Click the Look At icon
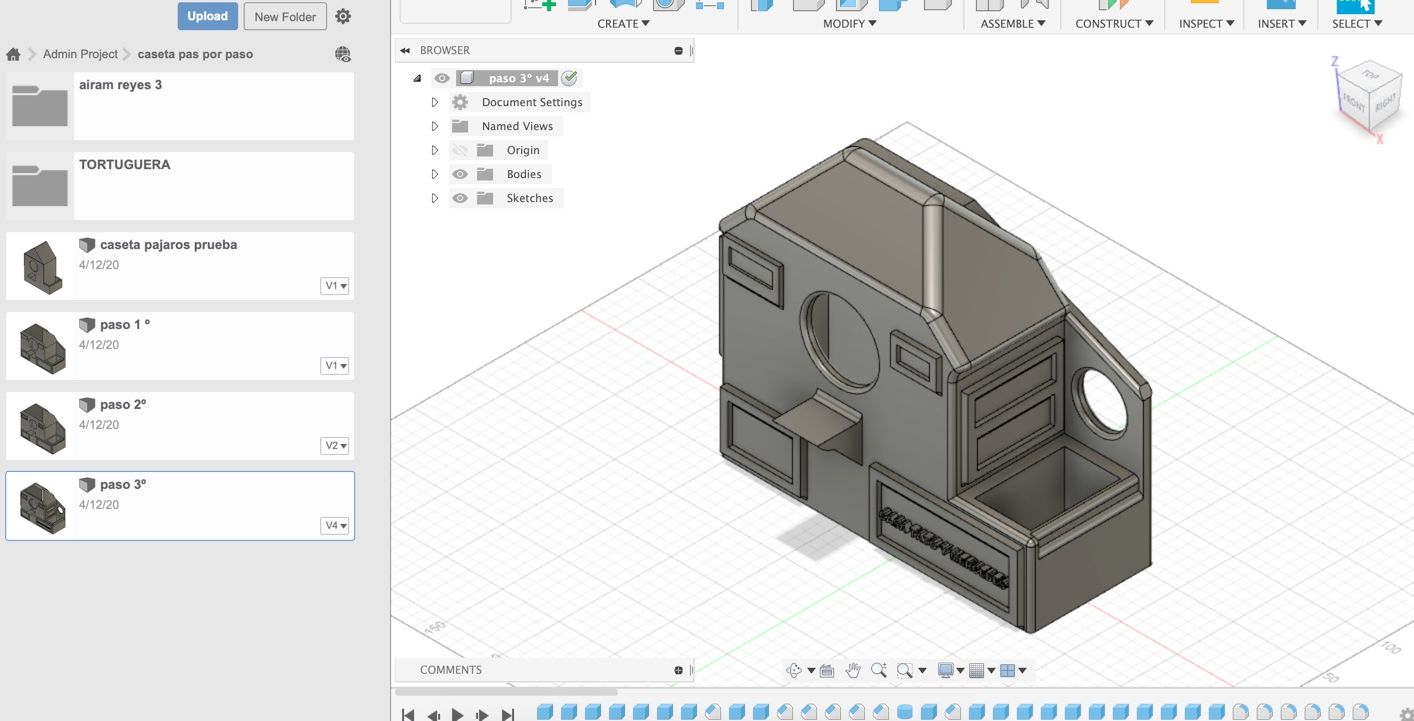The height and width of the screenshot is (721, 1414). pyautogui.click(x=827, y=671)
